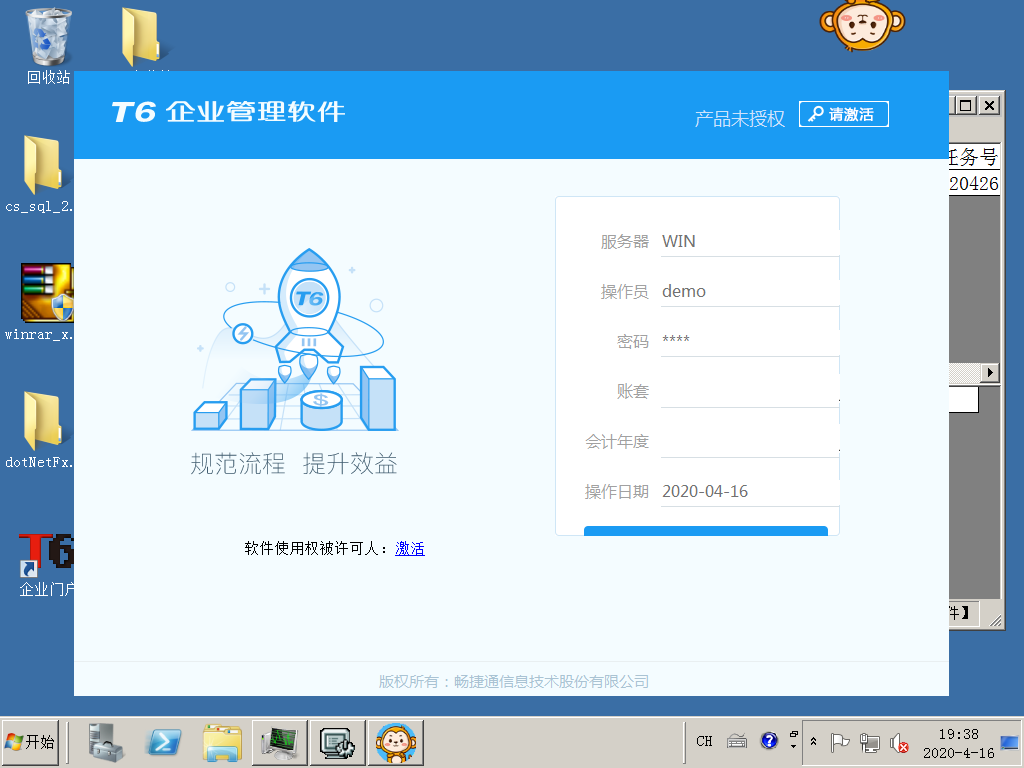Image resolution: width=1024 pixels, height=768 pixels.
Task: Open the 开始 Start menu
Action: click(31, 742)
